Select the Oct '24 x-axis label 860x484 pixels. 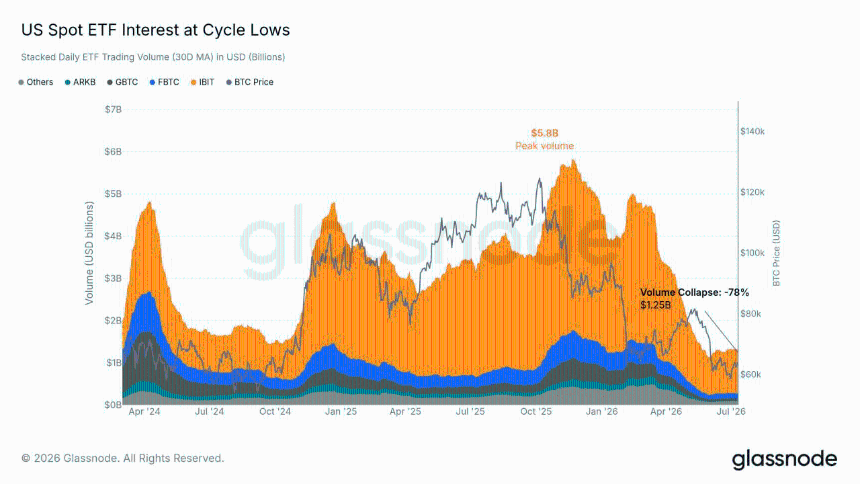[275, 412]
